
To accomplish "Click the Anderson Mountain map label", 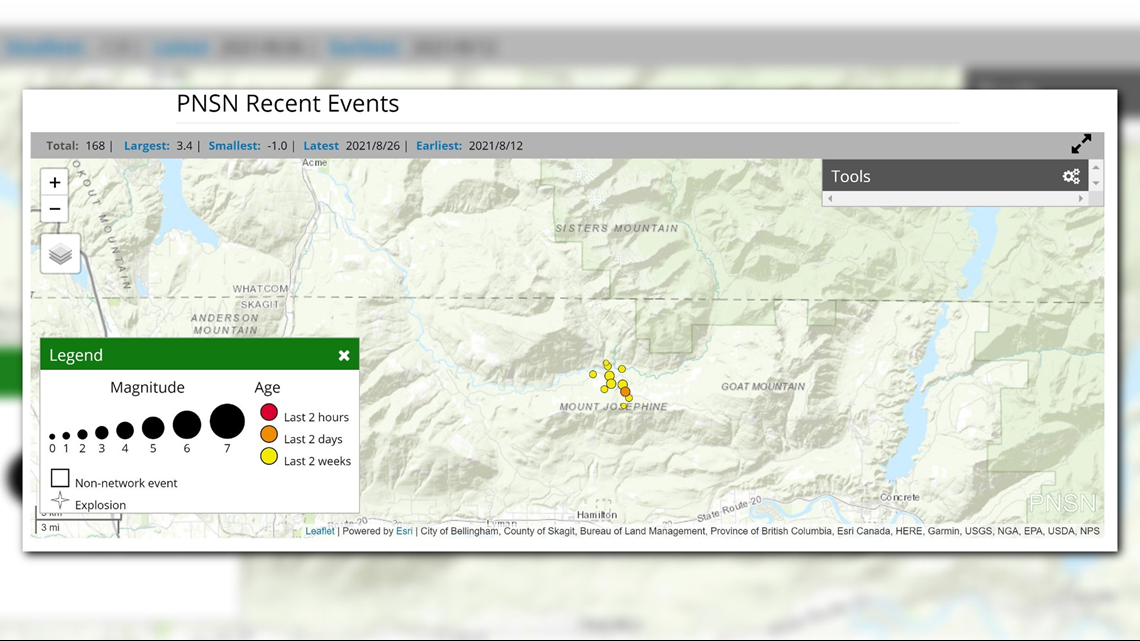I will pyautogui.click(x=225, y=324).
